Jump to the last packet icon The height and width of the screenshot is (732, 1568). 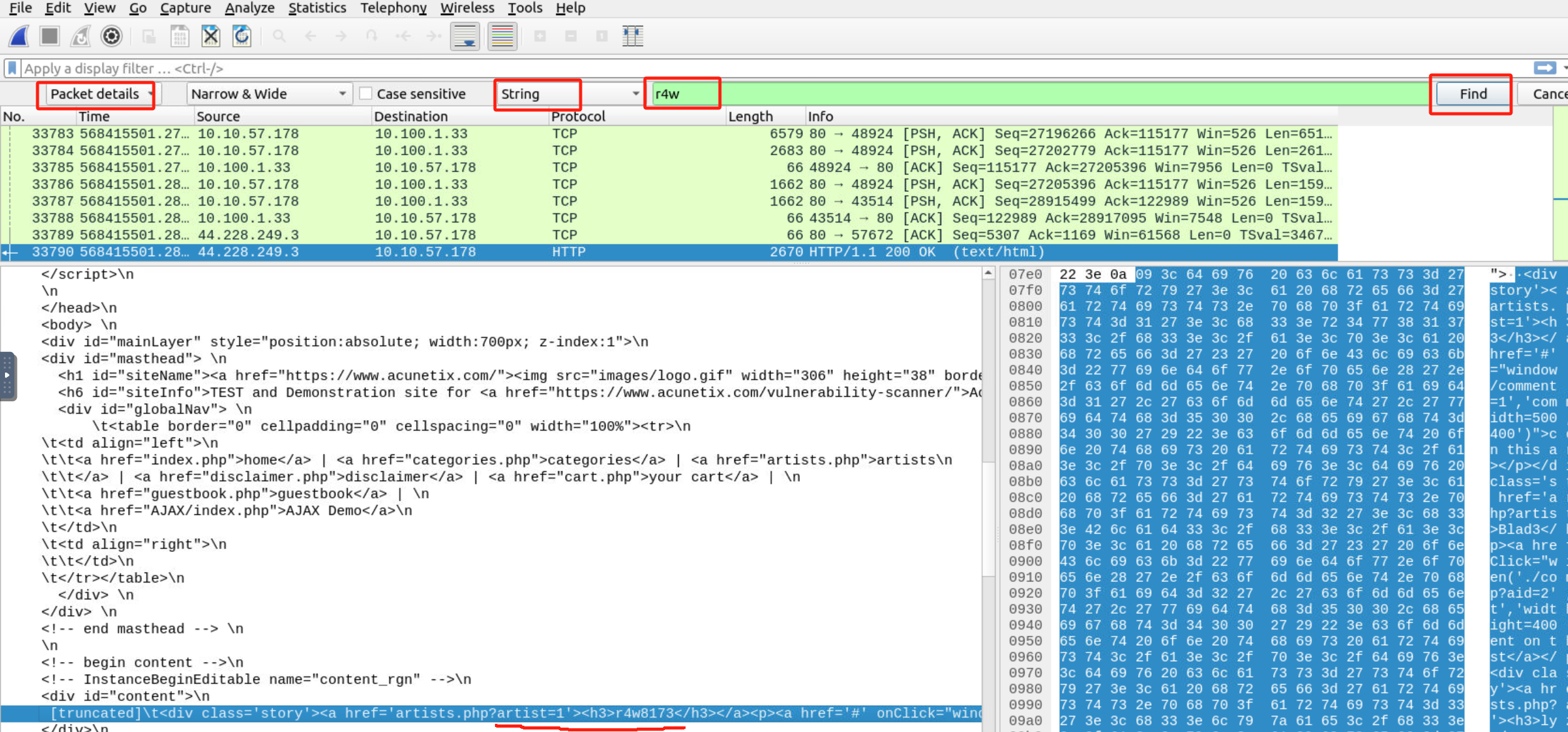point(434,36)
